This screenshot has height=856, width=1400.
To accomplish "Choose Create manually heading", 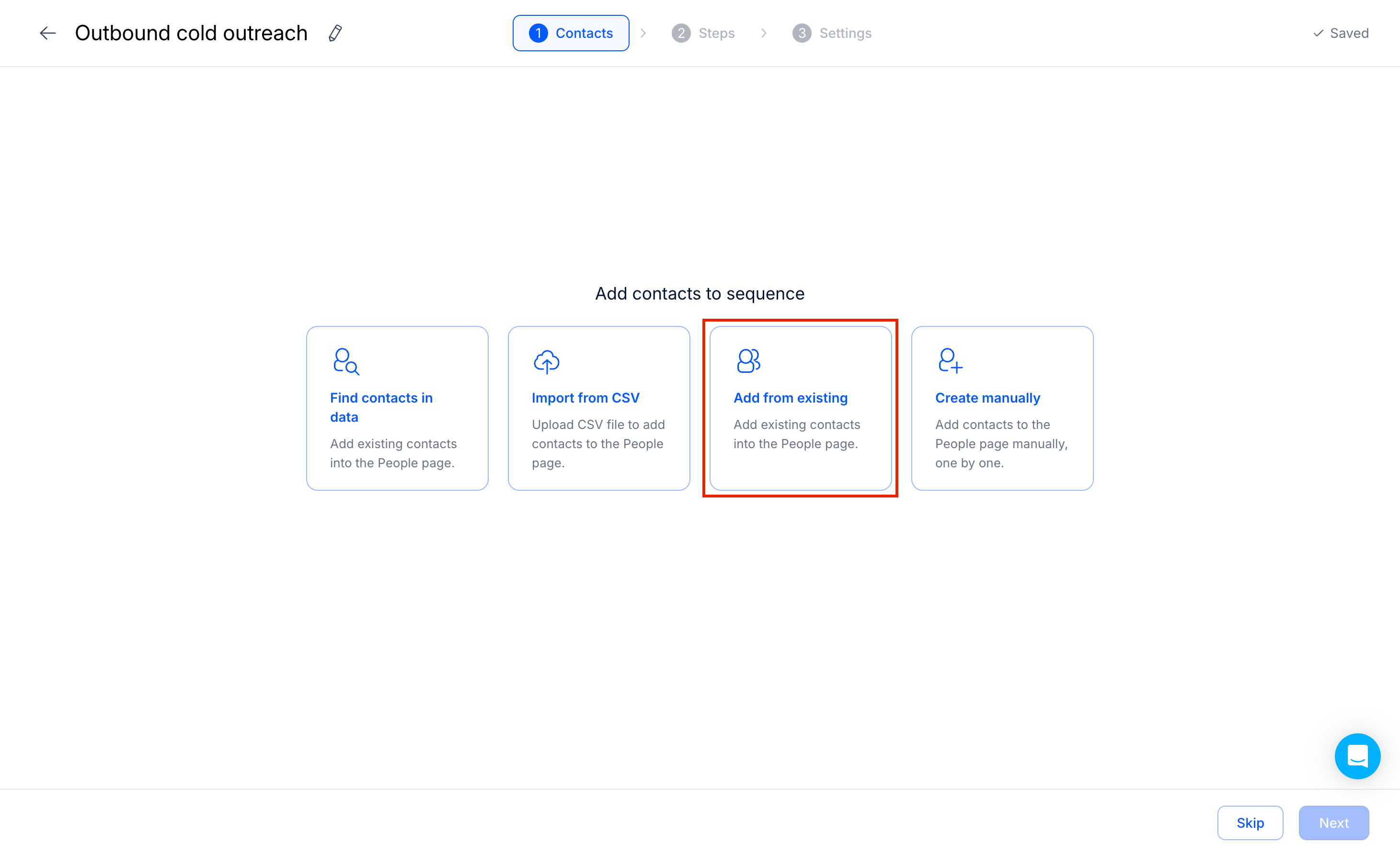I will (987, 397).
